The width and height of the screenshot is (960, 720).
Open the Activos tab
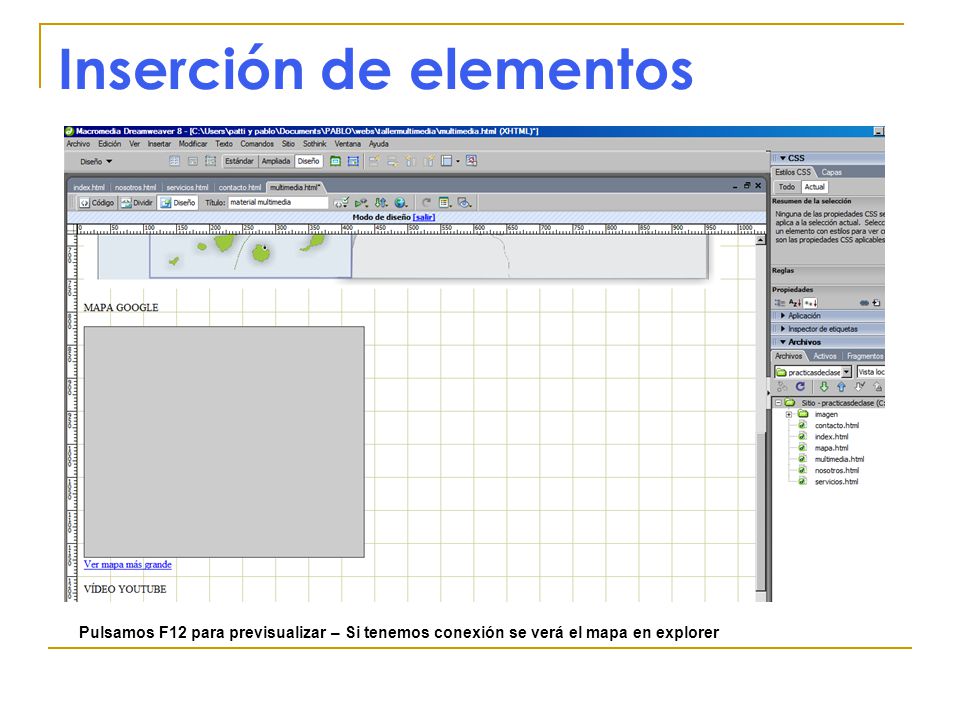(825, 356)
